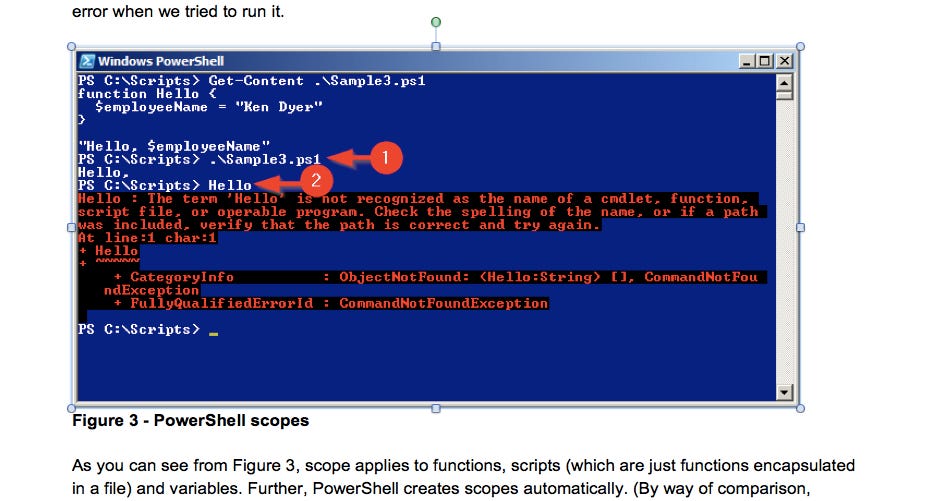Maximize the Windows PowerShell window
928x501 pixels.
[x=765, y=61]
